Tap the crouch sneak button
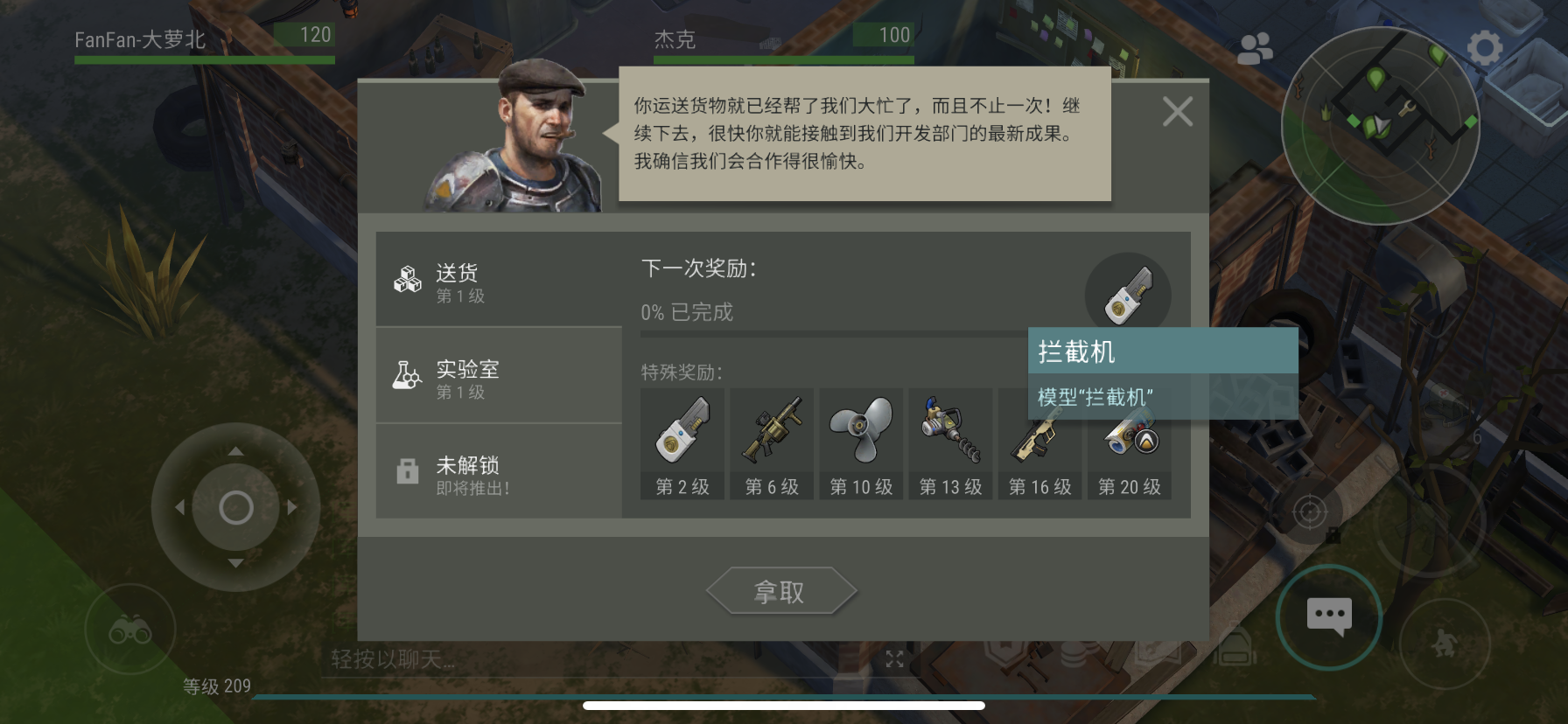 1444,644
